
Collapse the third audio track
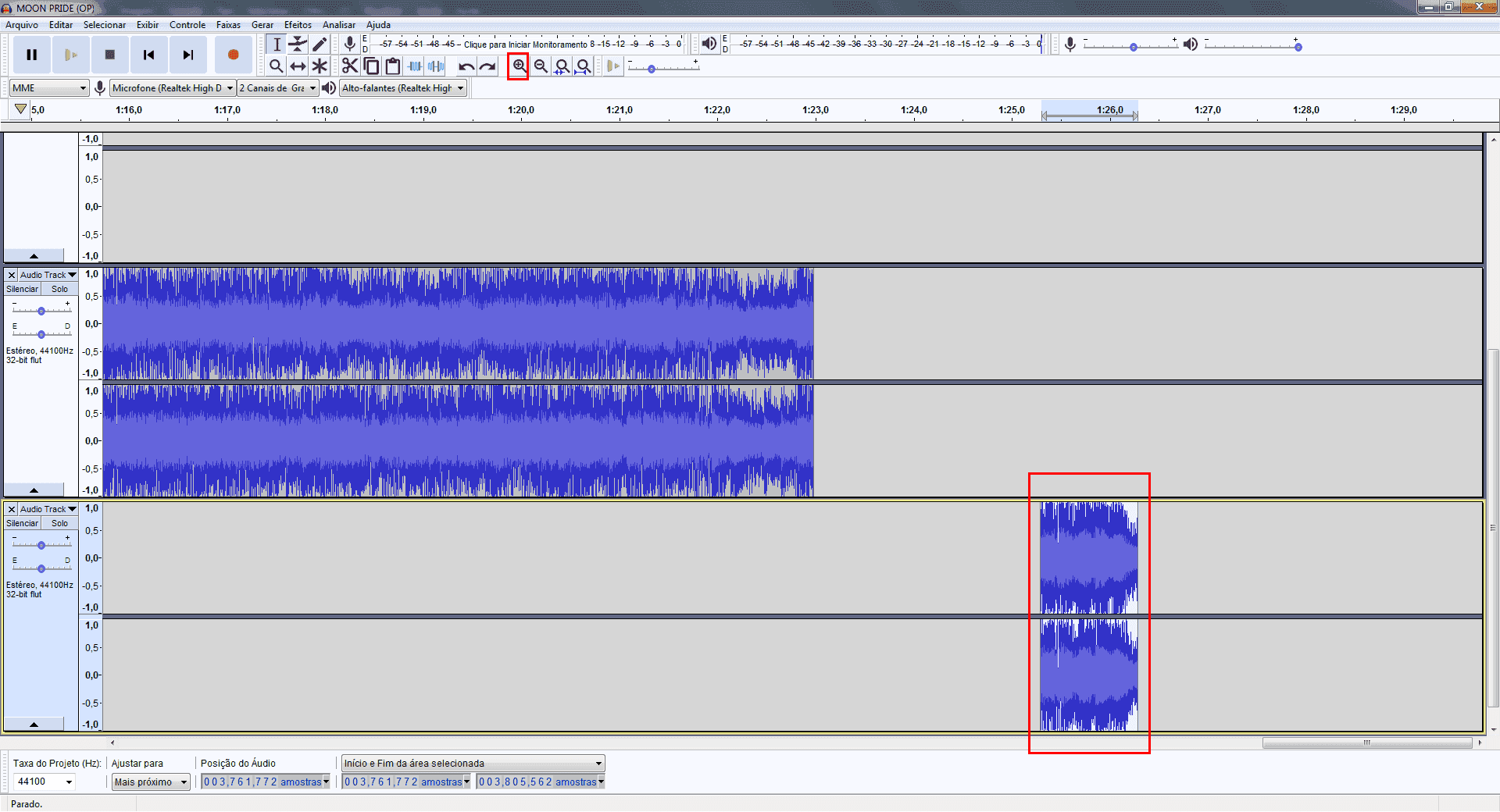pos(34,725)
